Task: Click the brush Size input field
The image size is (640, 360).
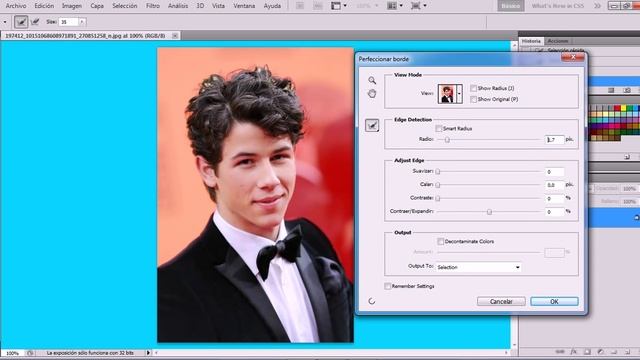Action: tap(69, 22)
